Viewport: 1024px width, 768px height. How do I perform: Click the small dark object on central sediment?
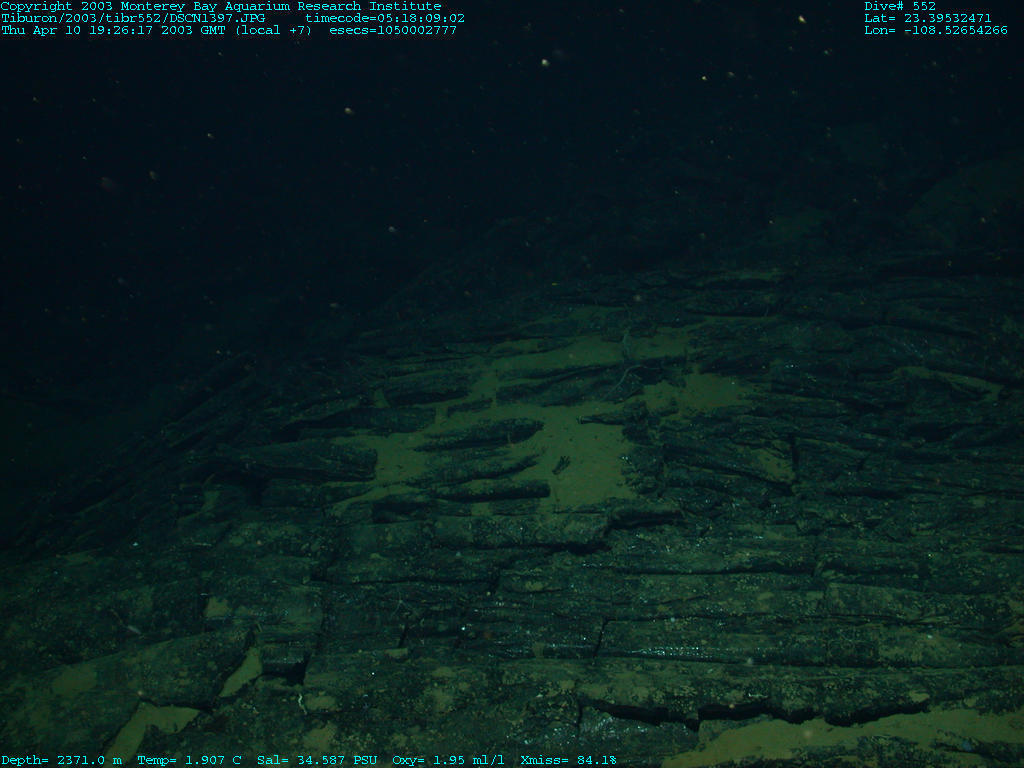pyautogui.click(x=561, y=464)
